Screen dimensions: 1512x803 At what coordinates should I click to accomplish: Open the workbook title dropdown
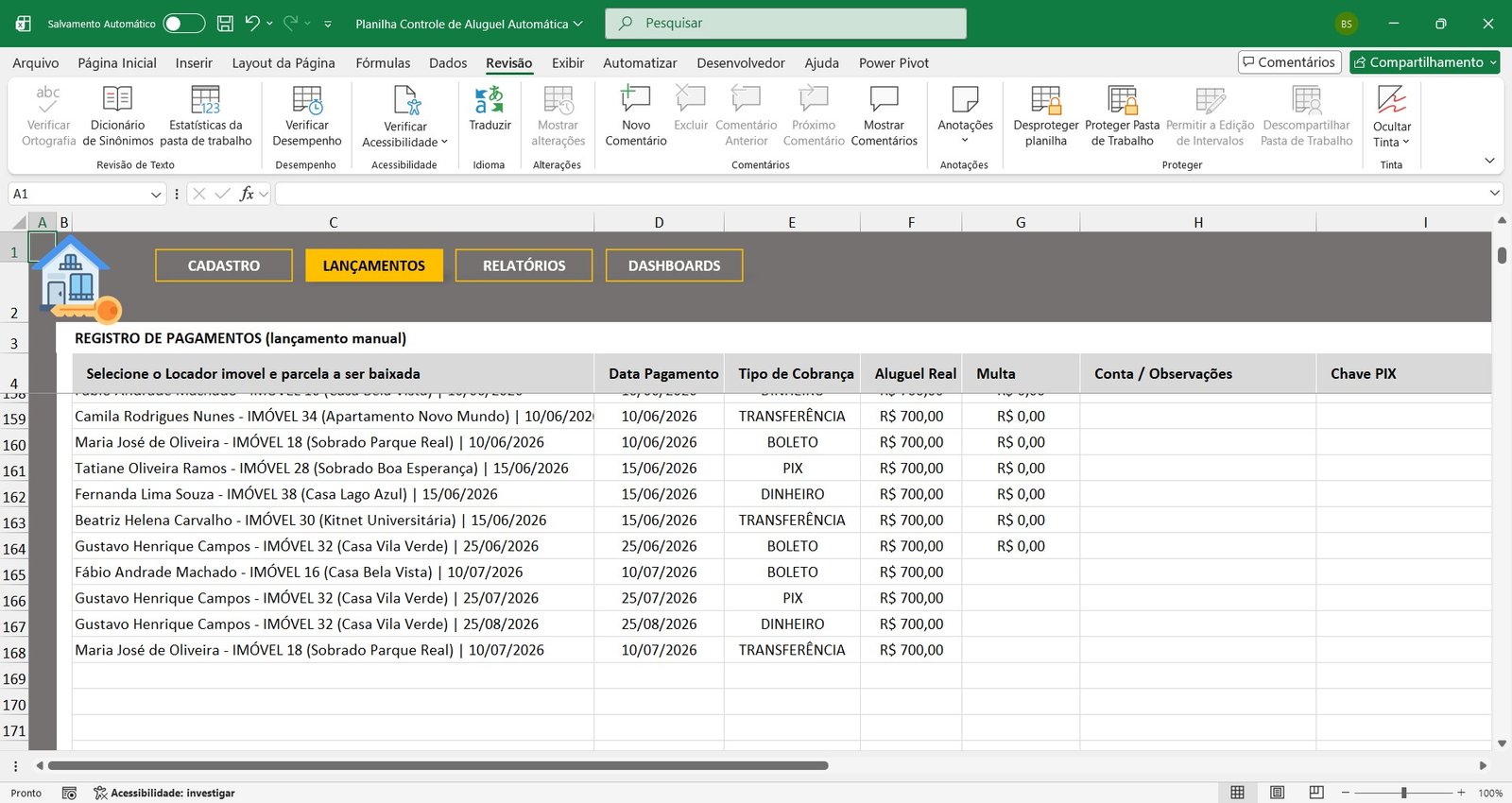pos(578,24)
